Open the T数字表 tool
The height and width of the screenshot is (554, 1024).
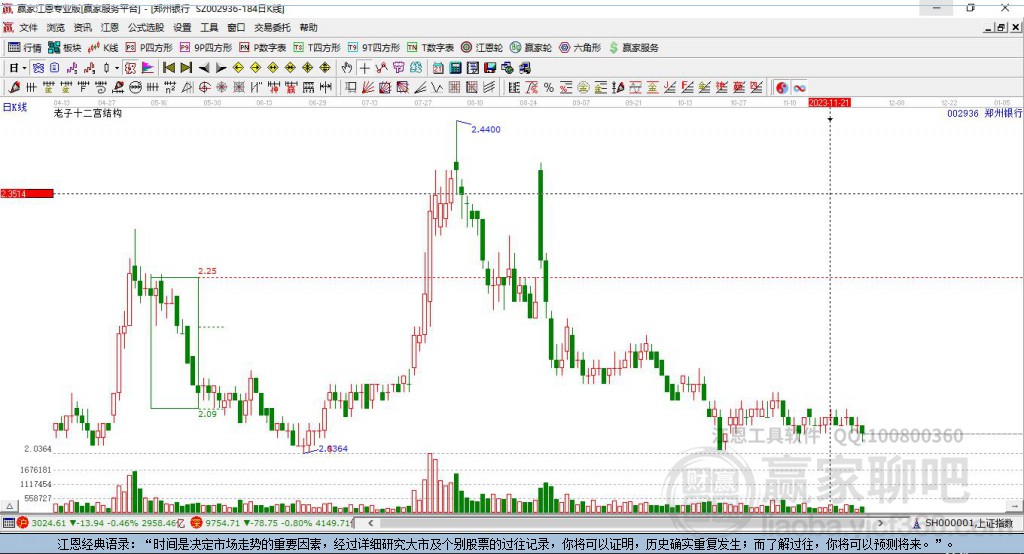click(430, 48)
